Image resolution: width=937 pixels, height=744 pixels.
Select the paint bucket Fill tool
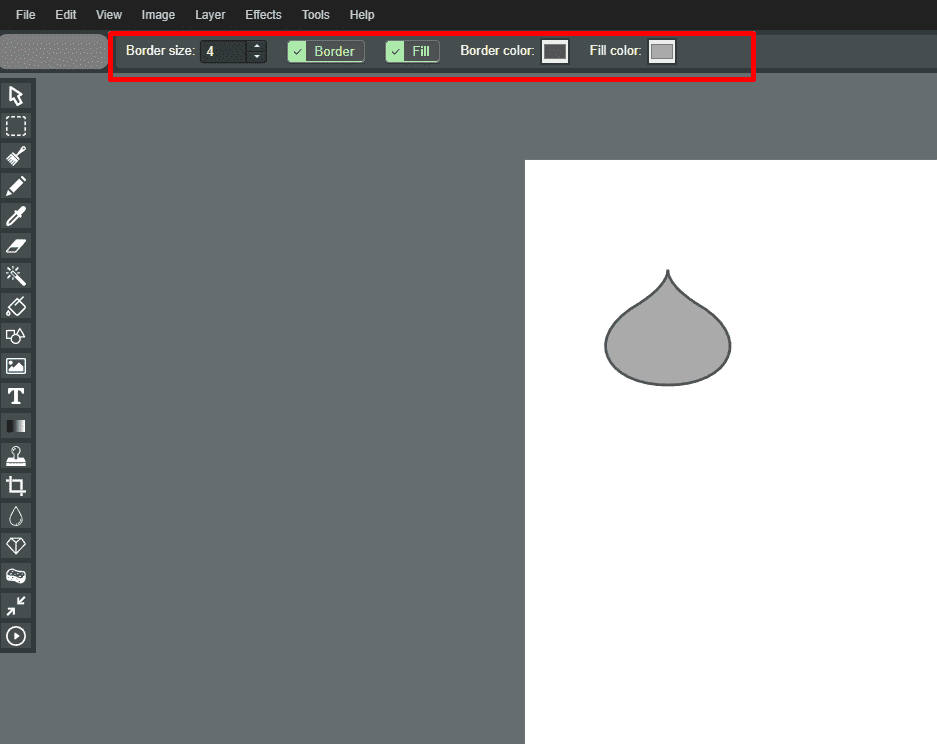(16, 306)
